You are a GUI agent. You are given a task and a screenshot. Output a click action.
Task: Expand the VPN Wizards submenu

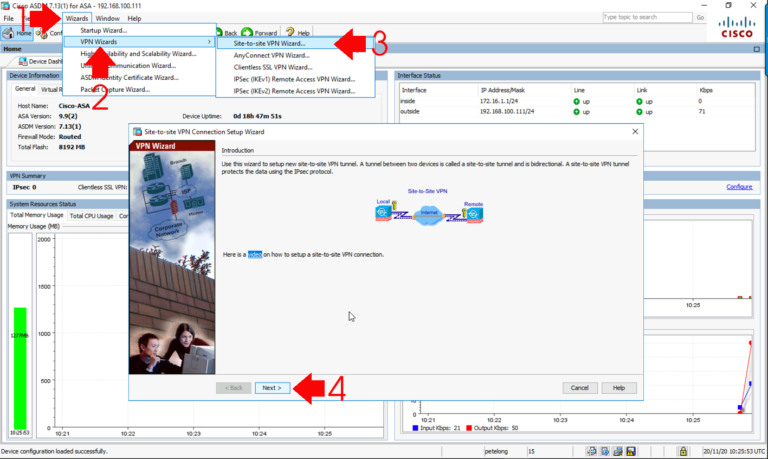[140, 42]
